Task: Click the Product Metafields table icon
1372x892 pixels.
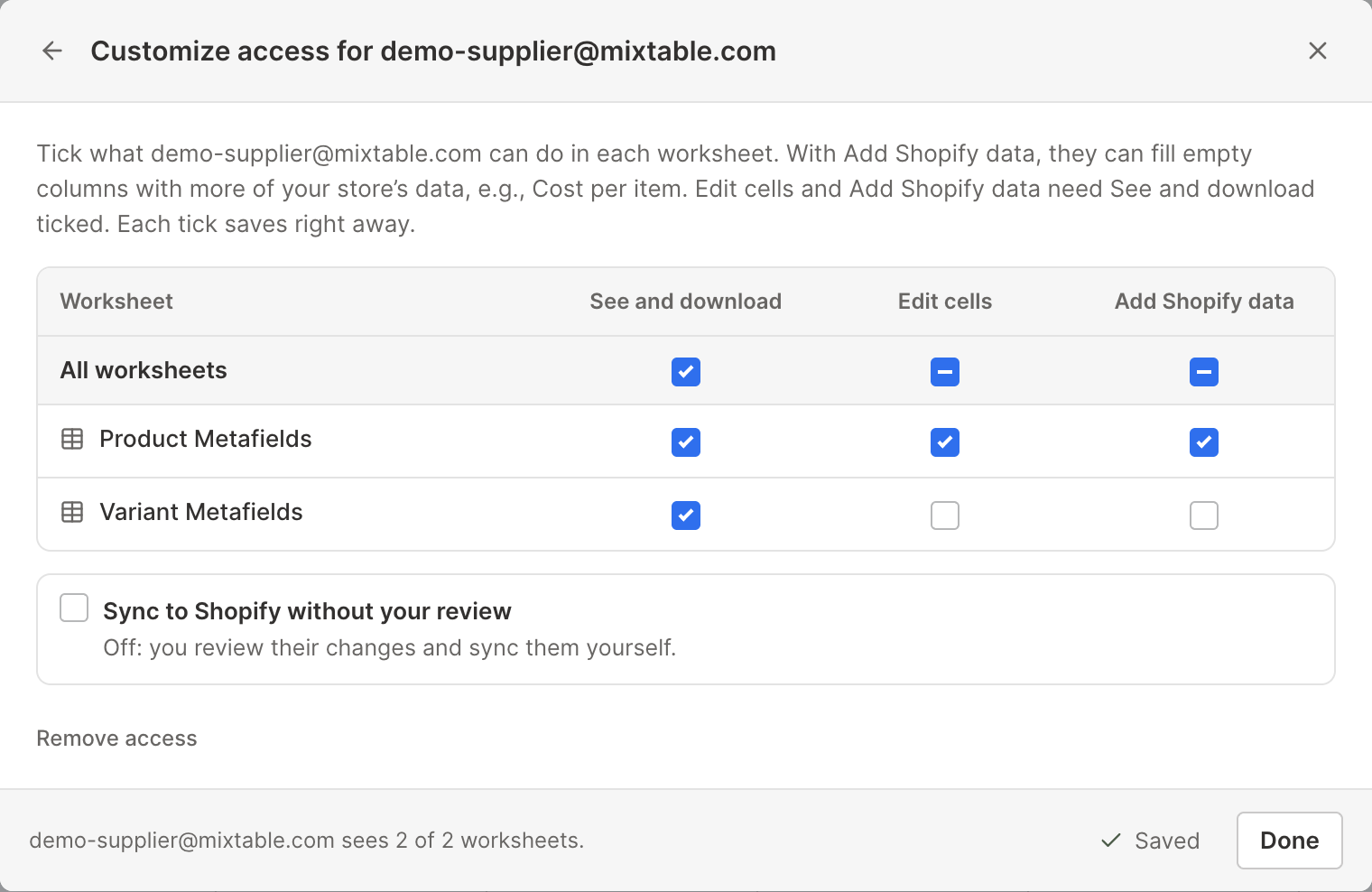Action: point(72,440)
